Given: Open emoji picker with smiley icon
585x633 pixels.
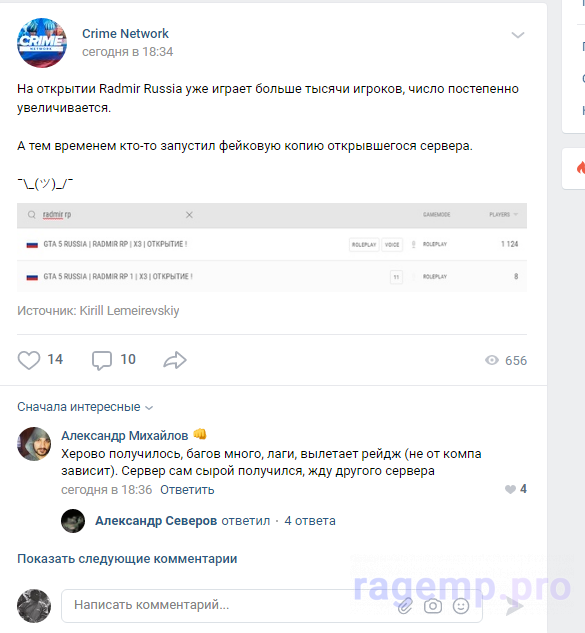Looking at the screenshot, I should pyautogui.click(x=461, y=606).
